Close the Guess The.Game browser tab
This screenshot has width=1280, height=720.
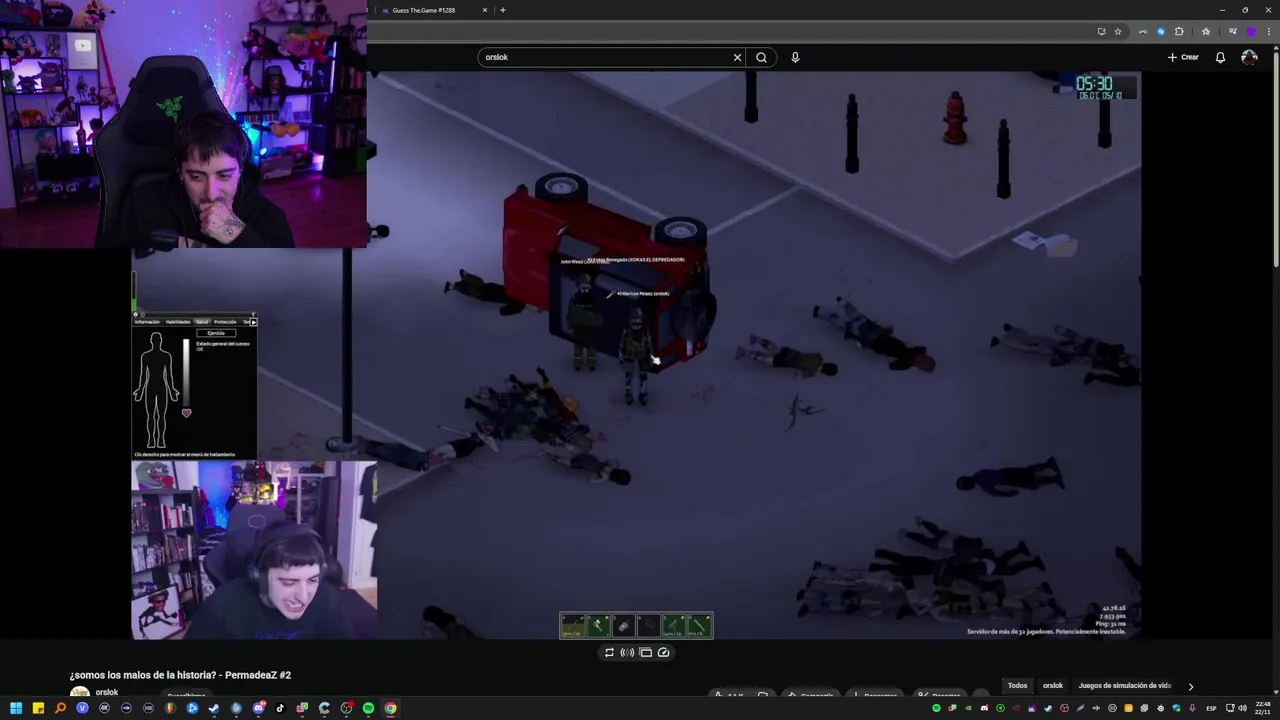tap(485, 10)
